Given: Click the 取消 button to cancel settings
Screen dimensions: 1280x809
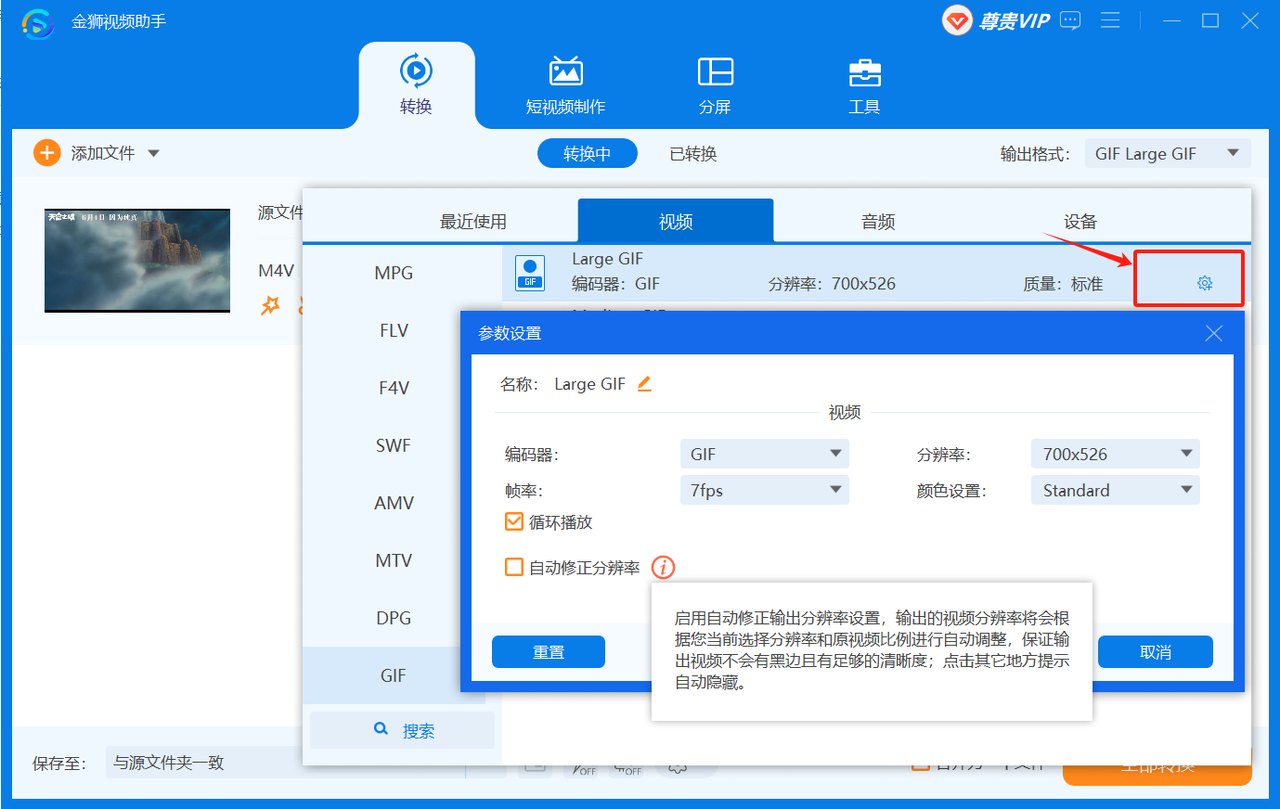Looking at the screenshot, I should [1155, 651].
